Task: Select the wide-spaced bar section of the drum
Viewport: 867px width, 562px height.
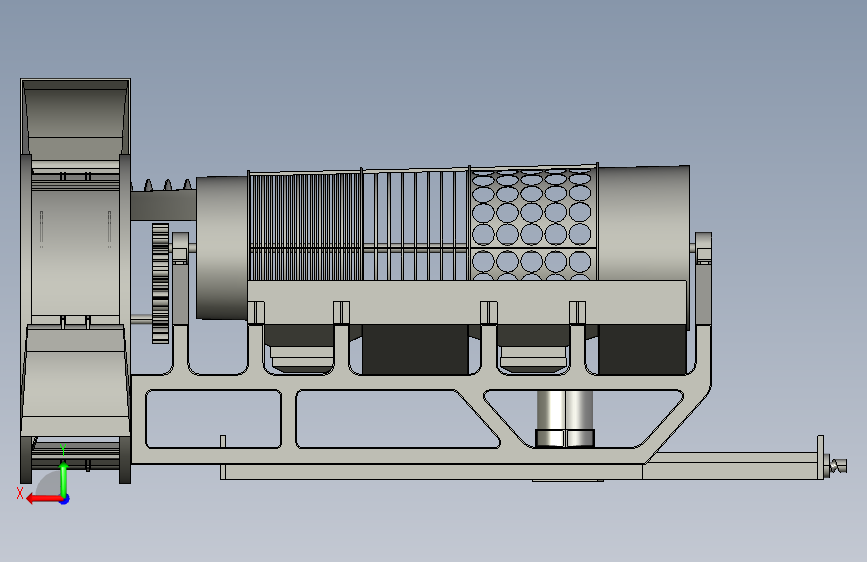Action: click(416, 224)
